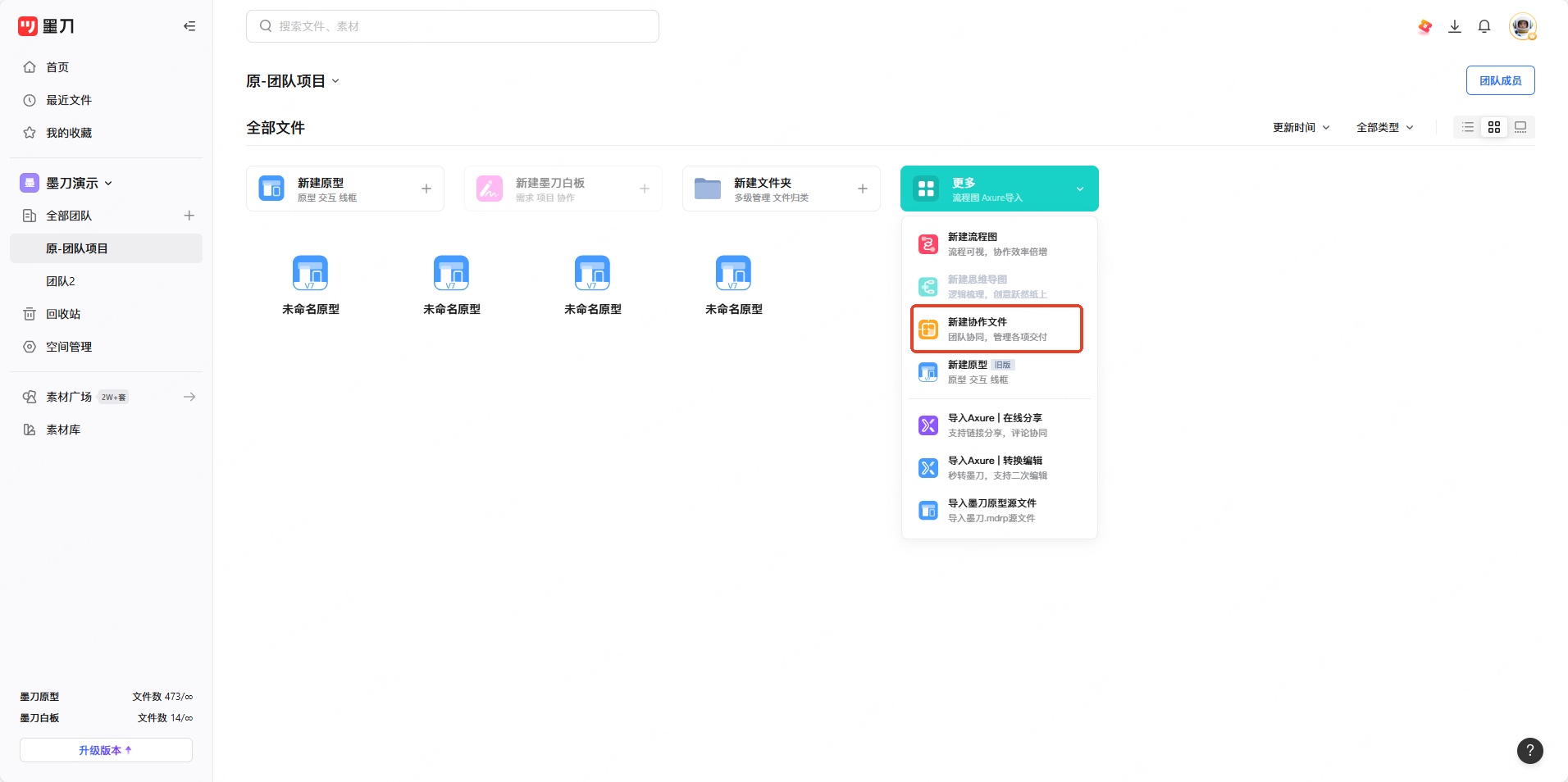The width and height of the screenshot is (1568, 782).
Task: Click plus icon on 新建墨刀白板 card
Action: 645,189
